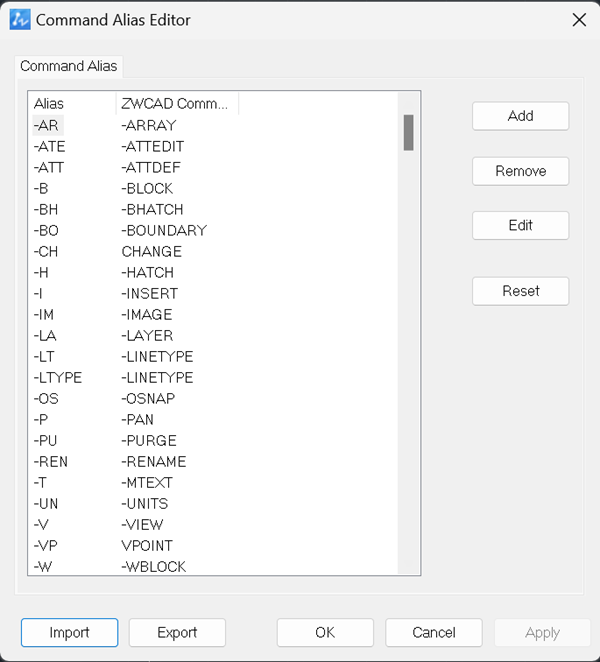The height and width of the screenshot is (662, 600).
Task: Reset aliases with the Reset button
Action: tap(520, 291)
